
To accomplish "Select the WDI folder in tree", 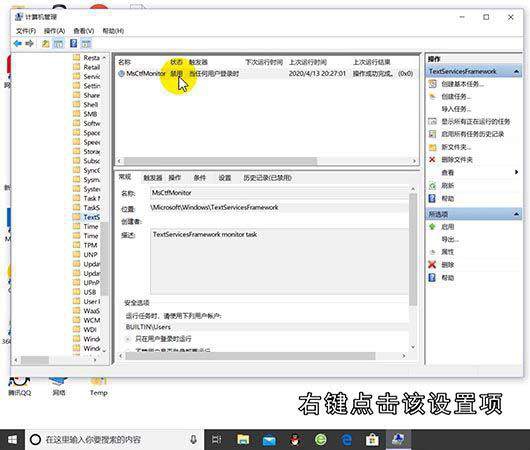I will coord(90,329).
